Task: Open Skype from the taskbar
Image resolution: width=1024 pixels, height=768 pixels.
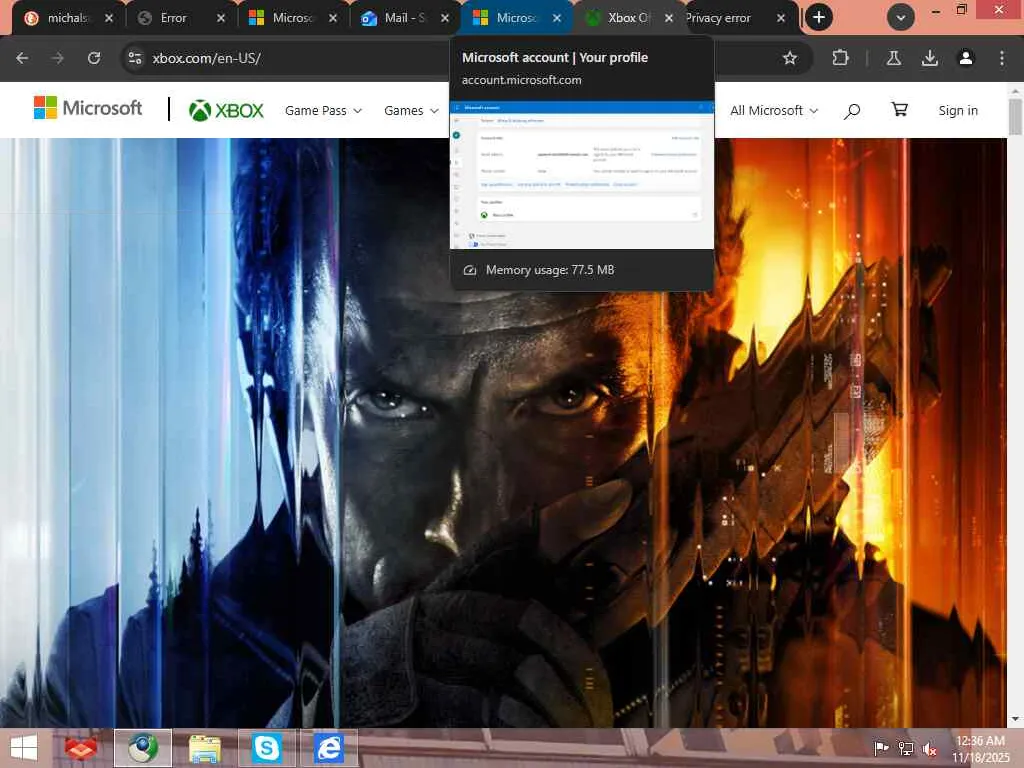Action: coord(266,748)
